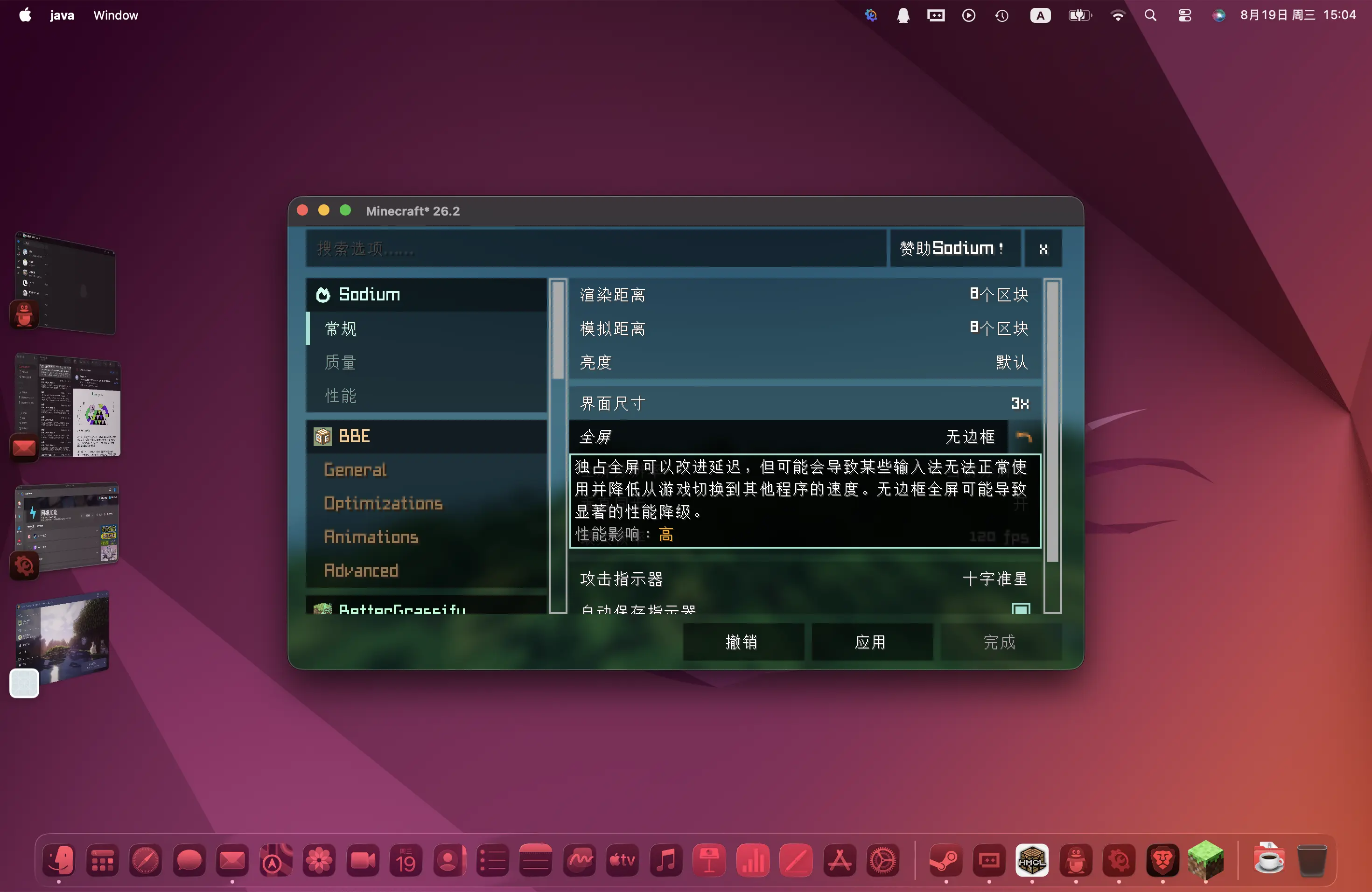Open the QQ penguin icon in the Dock
The width and height of the screenshot is (1372, 892).
pyautogui.click(x=1076, y=860)
